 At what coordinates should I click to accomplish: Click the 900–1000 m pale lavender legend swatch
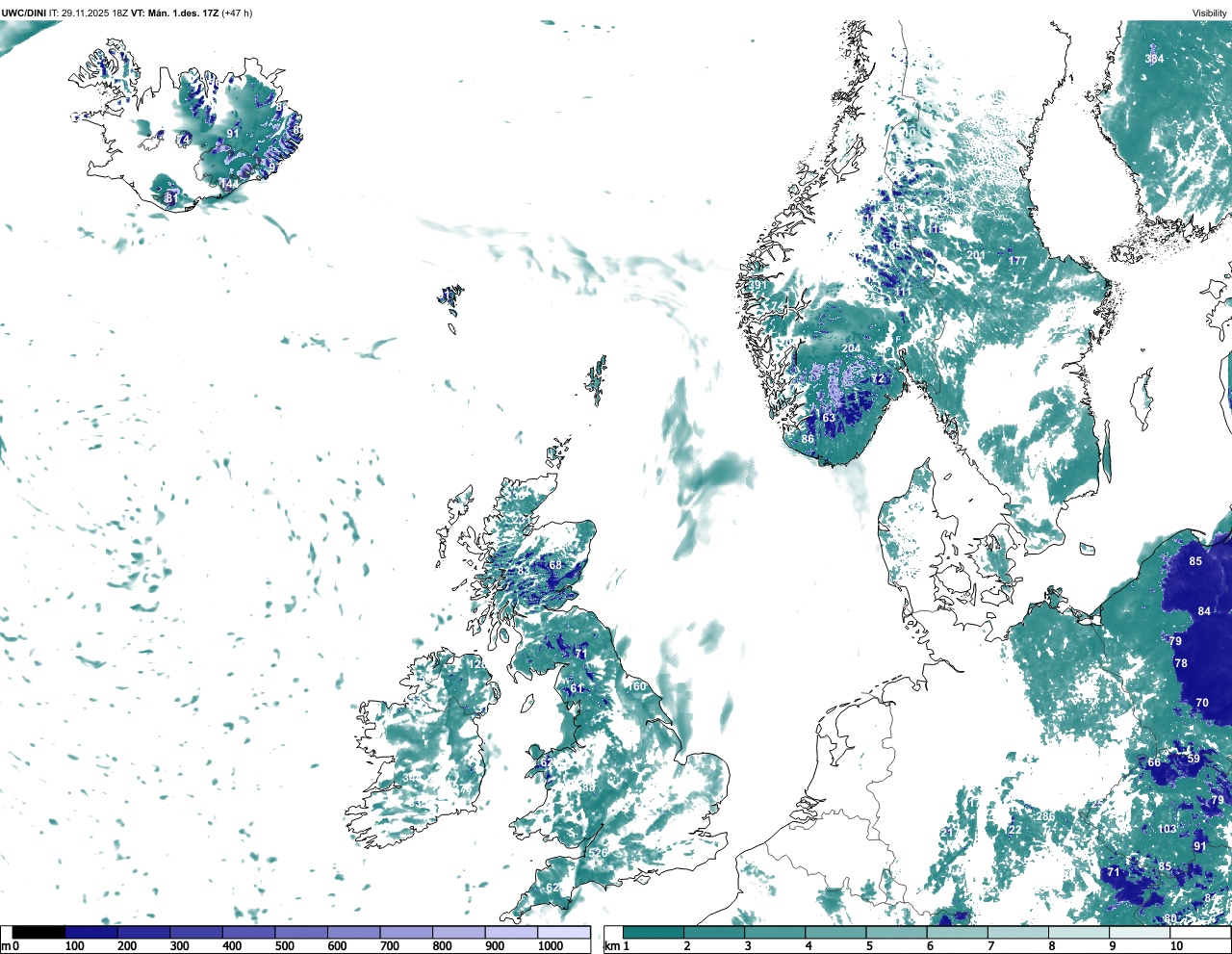[511, 933]
